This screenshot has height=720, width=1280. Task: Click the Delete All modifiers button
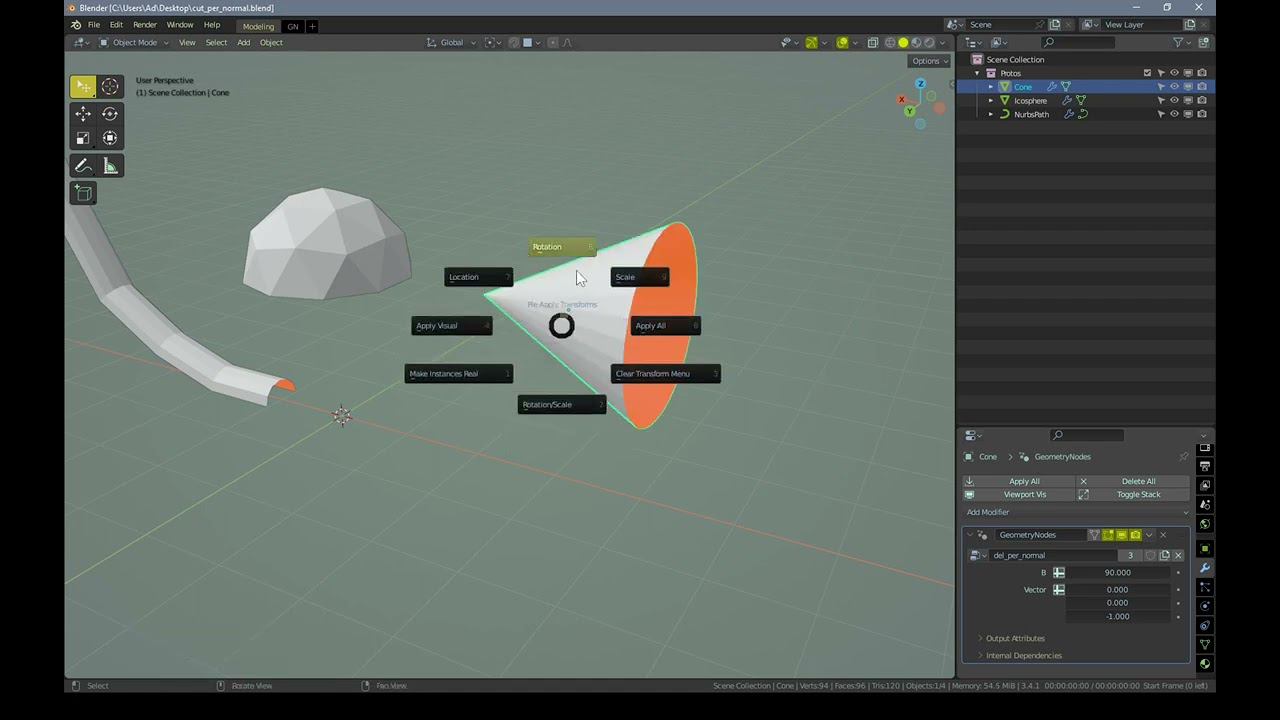point(1138,481)
